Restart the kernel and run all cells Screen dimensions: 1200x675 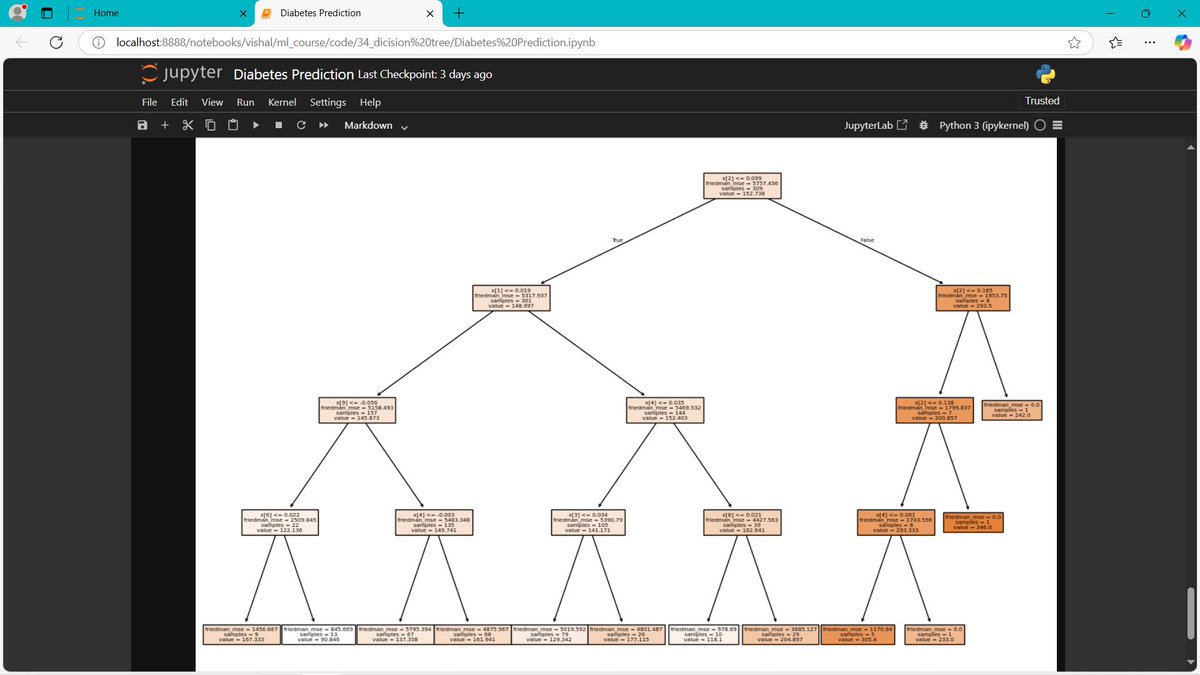pos(324,125)
